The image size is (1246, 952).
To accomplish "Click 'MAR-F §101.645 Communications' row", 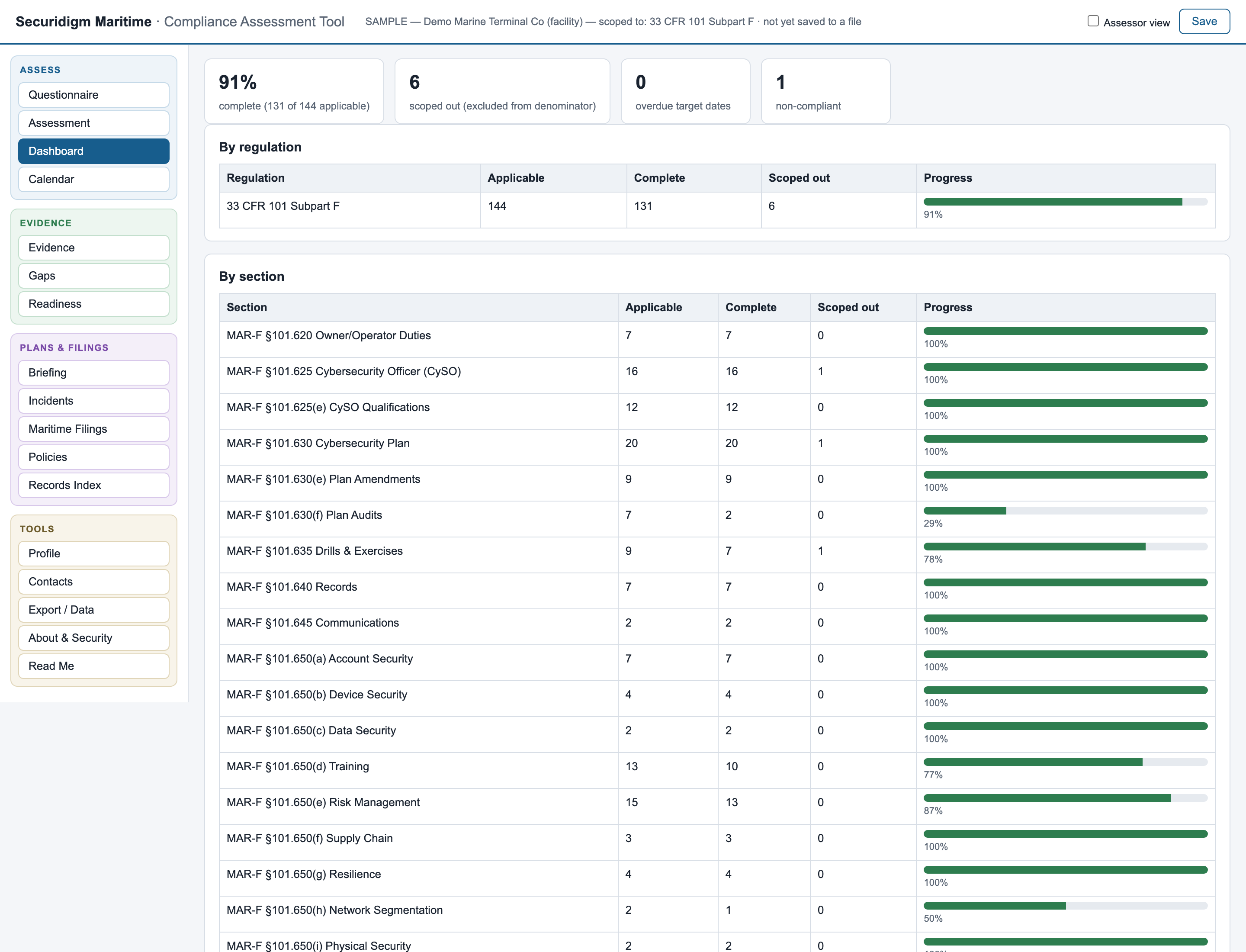I will pyautogui.click(x=717, y=627).
